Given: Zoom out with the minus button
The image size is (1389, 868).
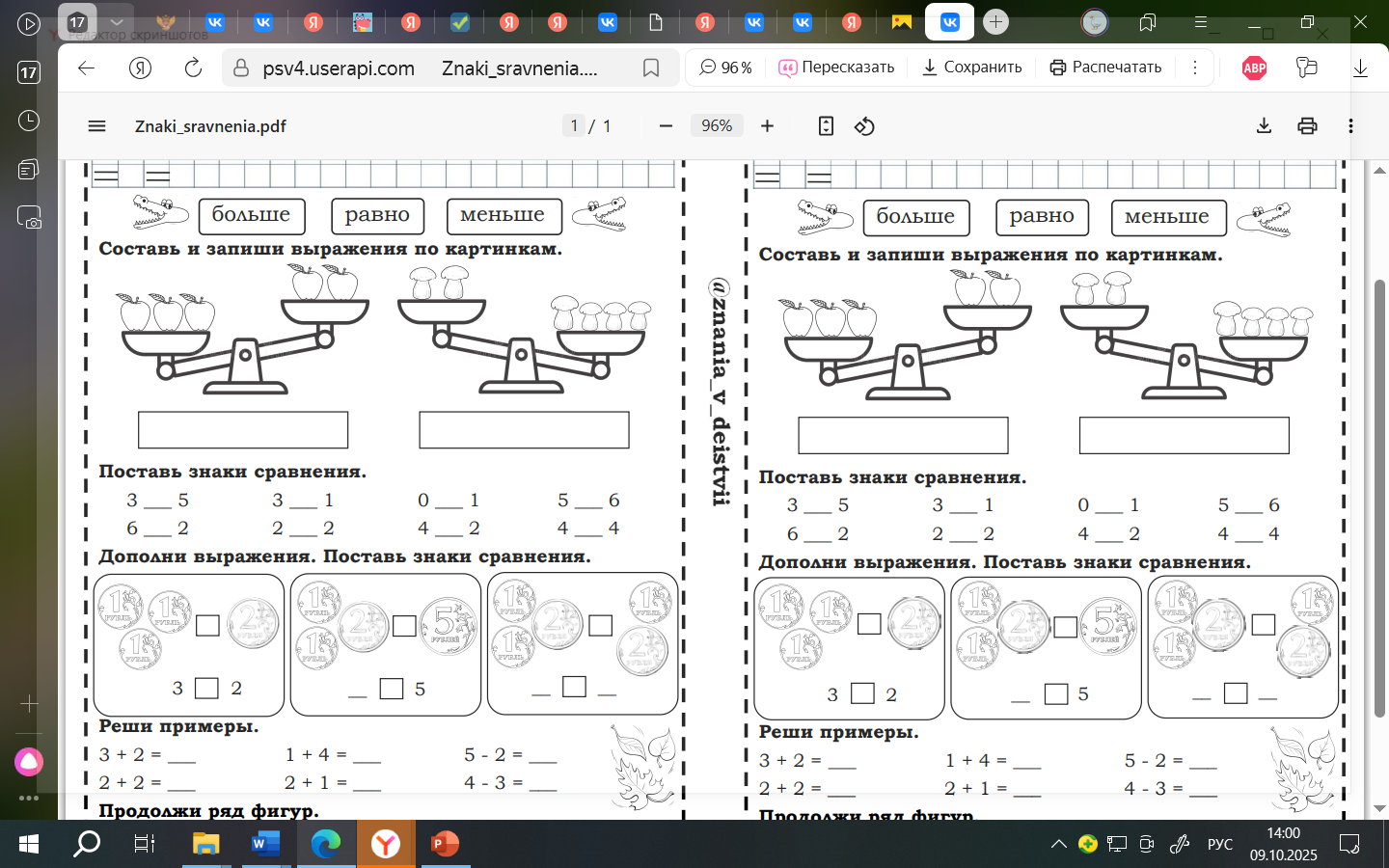Looking at the screenshot, I should (x=666, y=126).
